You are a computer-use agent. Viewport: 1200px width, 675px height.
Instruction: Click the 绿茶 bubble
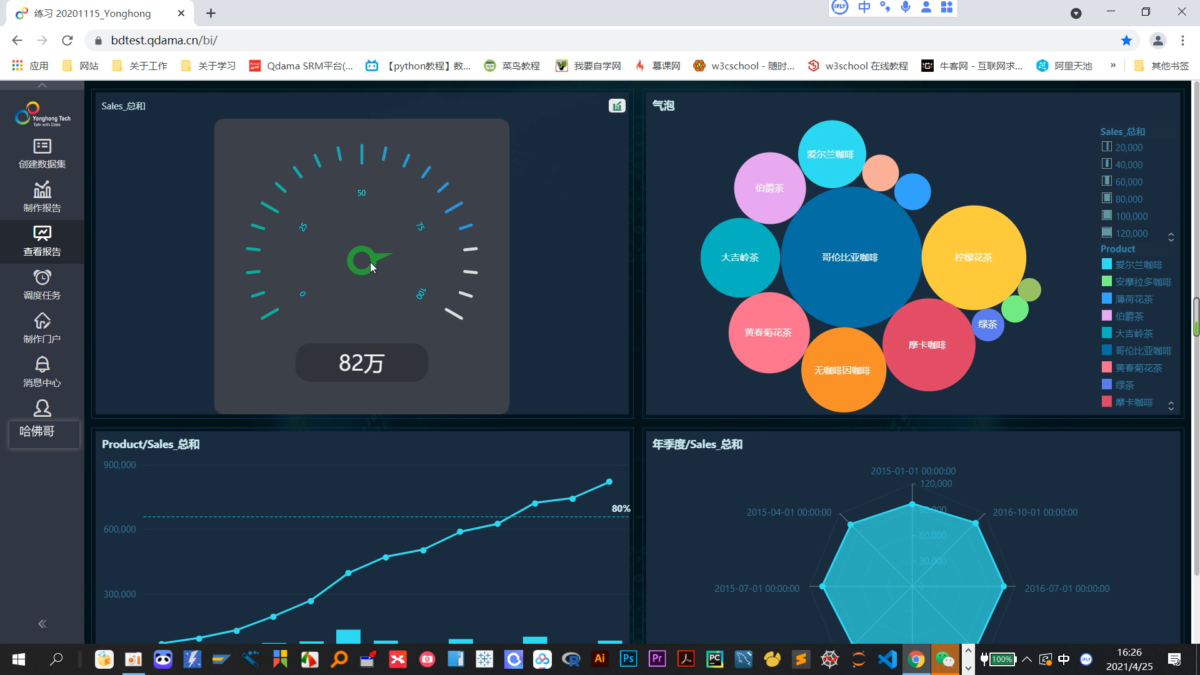point(988,325)
